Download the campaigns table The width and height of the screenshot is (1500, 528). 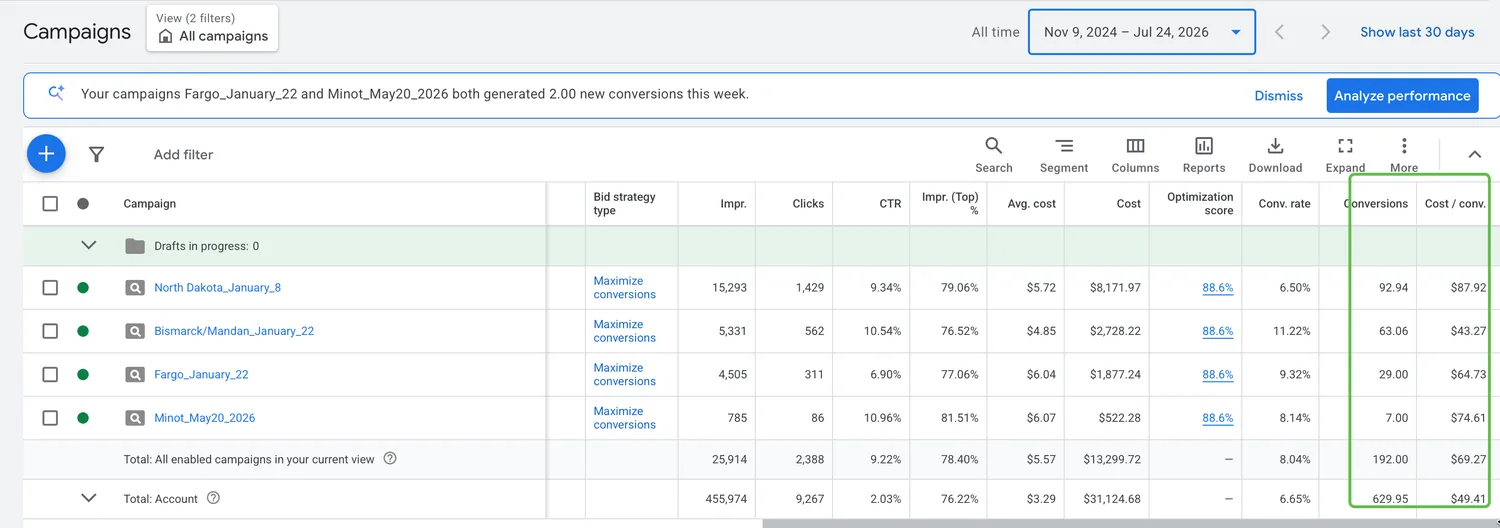[x=1275, y=155]
